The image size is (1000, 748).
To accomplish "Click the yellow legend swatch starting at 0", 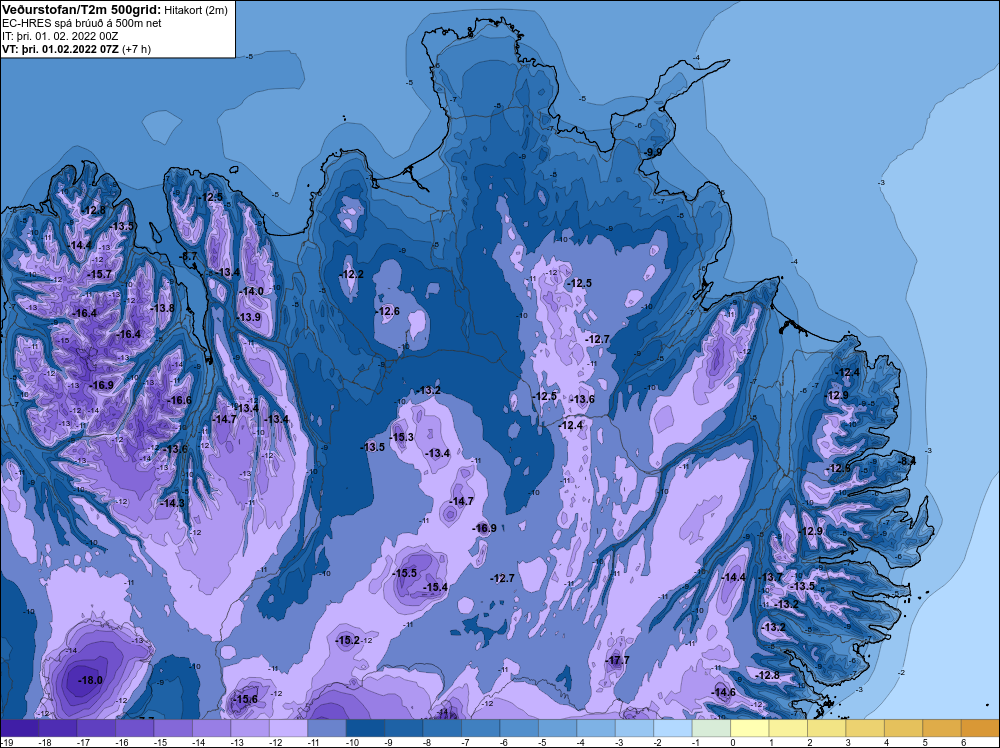I will [750, 728].
